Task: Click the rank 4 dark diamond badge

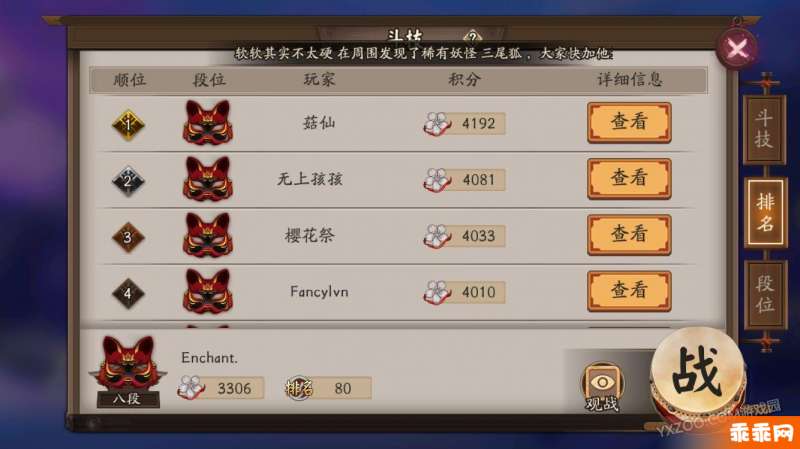Action: coord(128,293)
